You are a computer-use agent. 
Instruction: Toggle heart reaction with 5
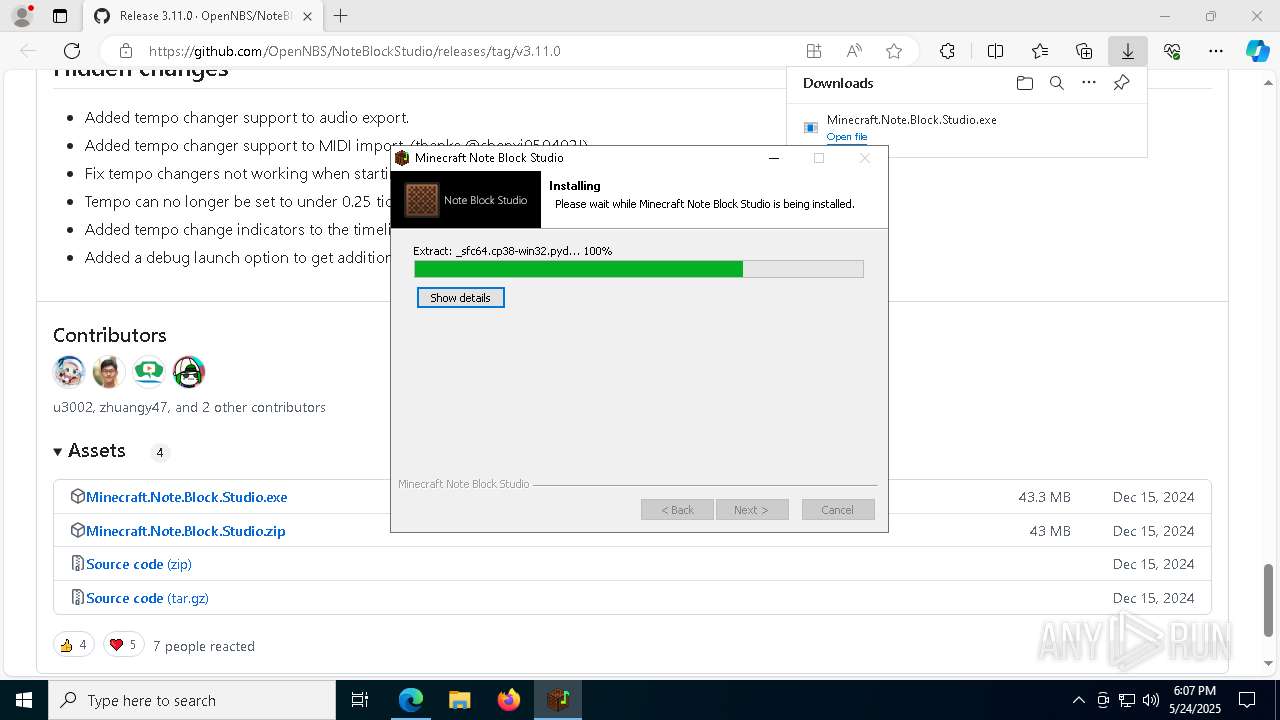pyautogui.click(x=123, y=645)
